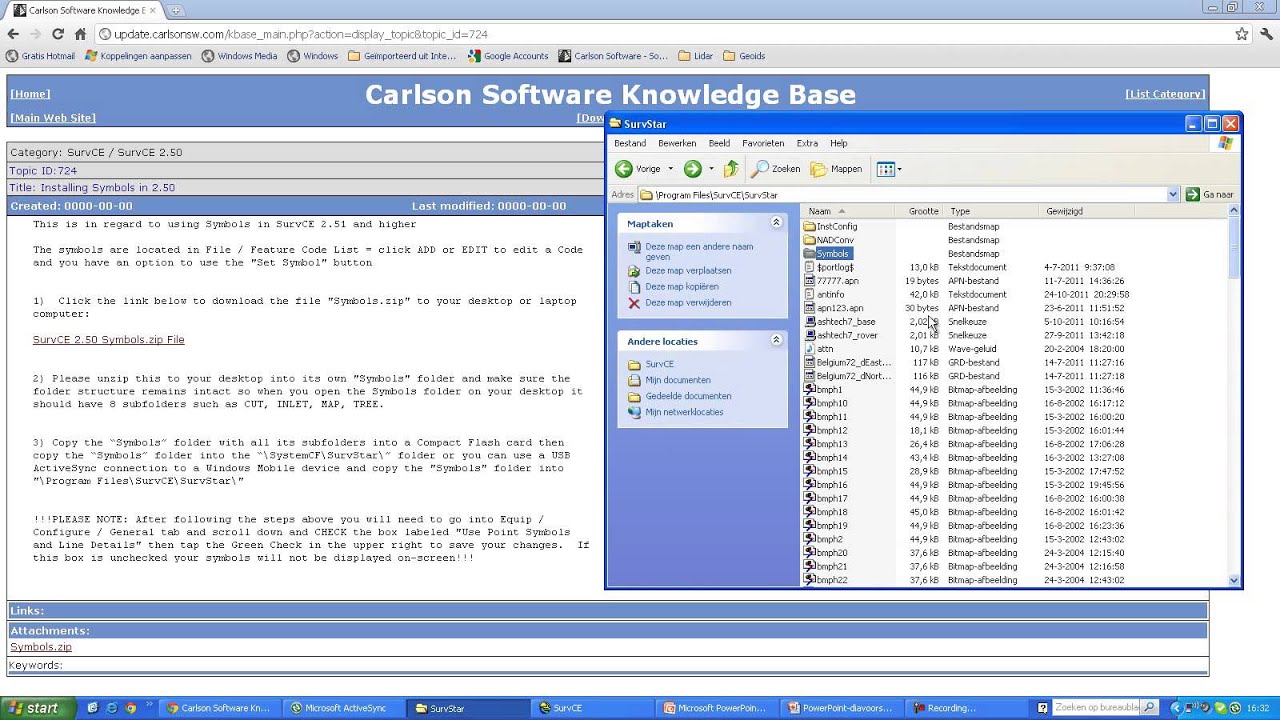This screenshot has width=1280, height=720.
Task: Click 'Deze map kopiëren' task link
Action: point(682,286)
